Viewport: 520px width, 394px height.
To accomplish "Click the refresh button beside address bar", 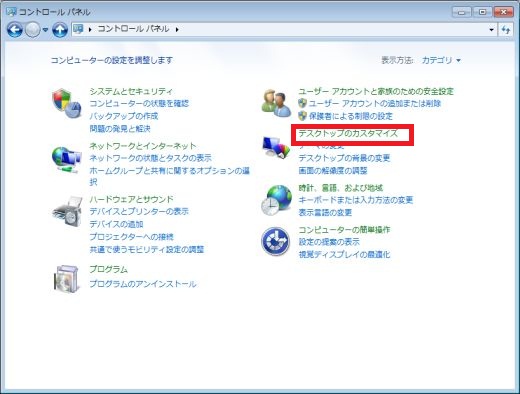I will [x=506, y=30].
